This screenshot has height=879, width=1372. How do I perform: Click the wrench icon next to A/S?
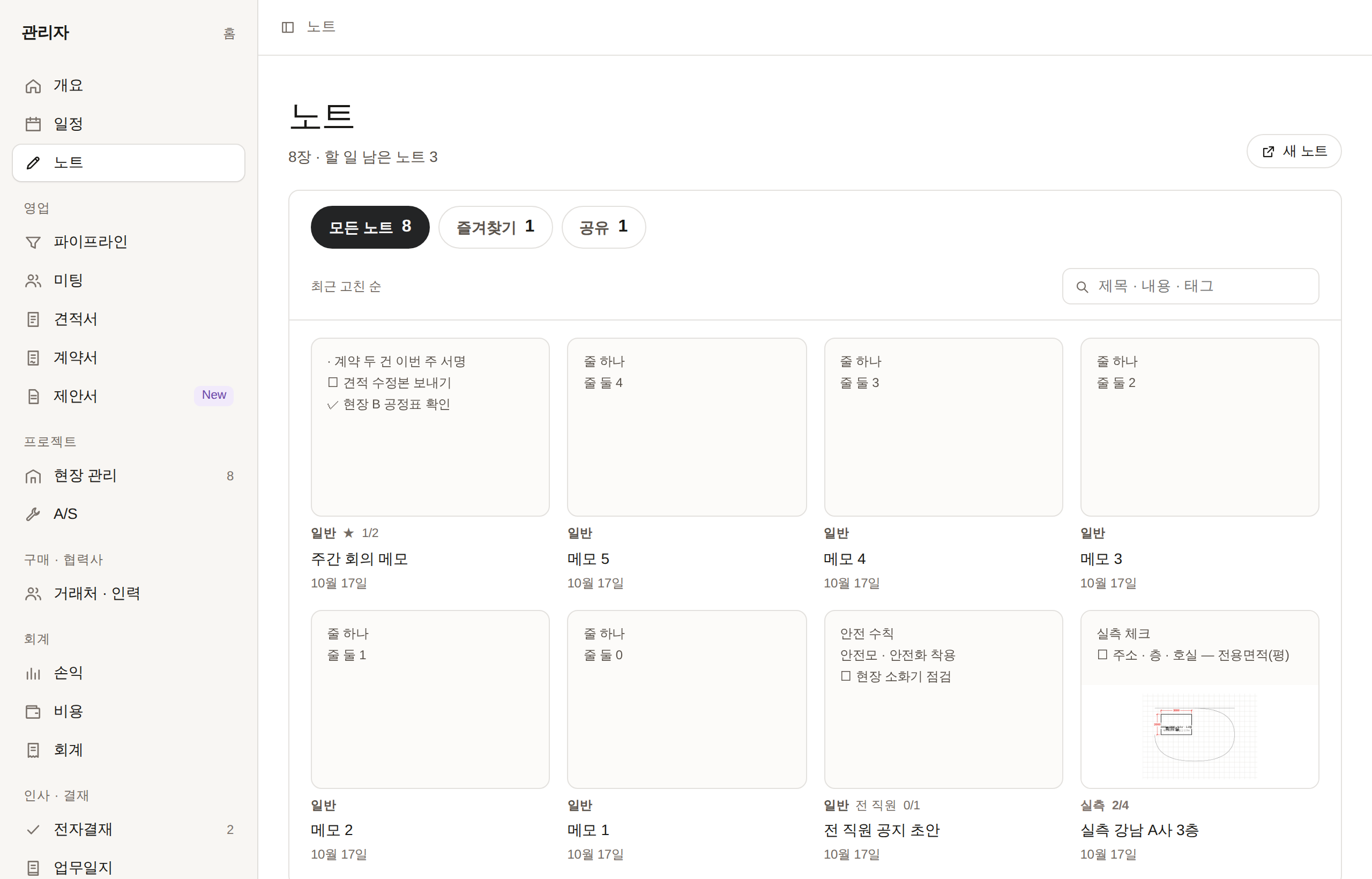click(x=33, y=515)
